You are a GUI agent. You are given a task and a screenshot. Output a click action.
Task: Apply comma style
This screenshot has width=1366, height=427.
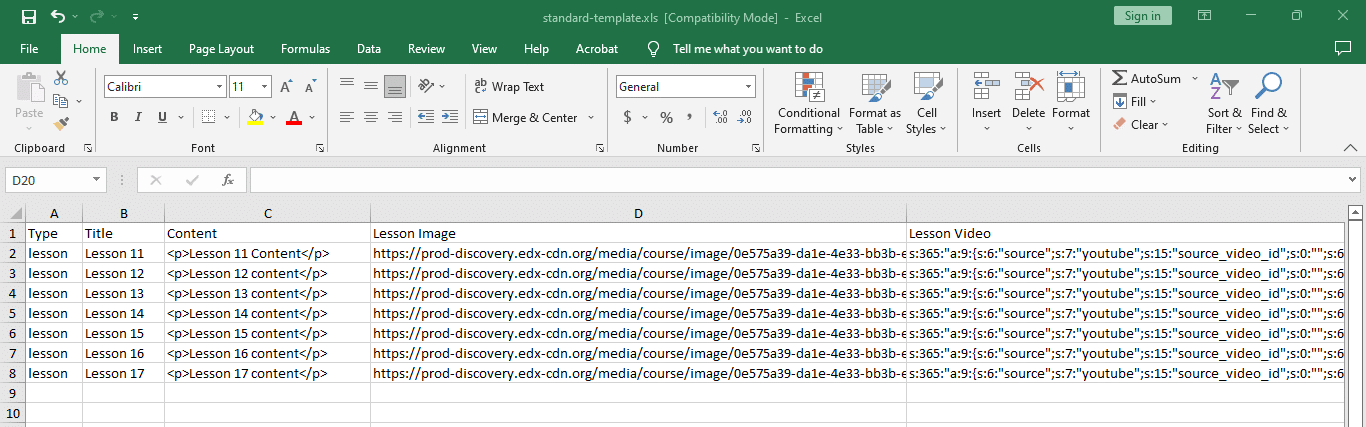[x=689, y=118]
